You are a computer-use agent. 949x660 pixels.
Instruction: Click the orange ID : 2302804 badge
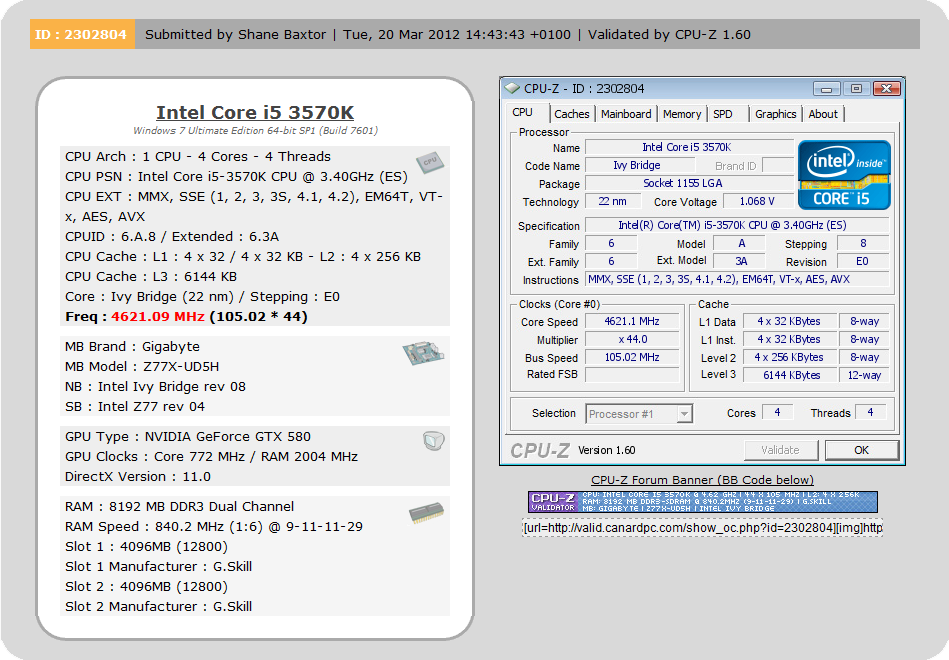click(x=82, y=35)
